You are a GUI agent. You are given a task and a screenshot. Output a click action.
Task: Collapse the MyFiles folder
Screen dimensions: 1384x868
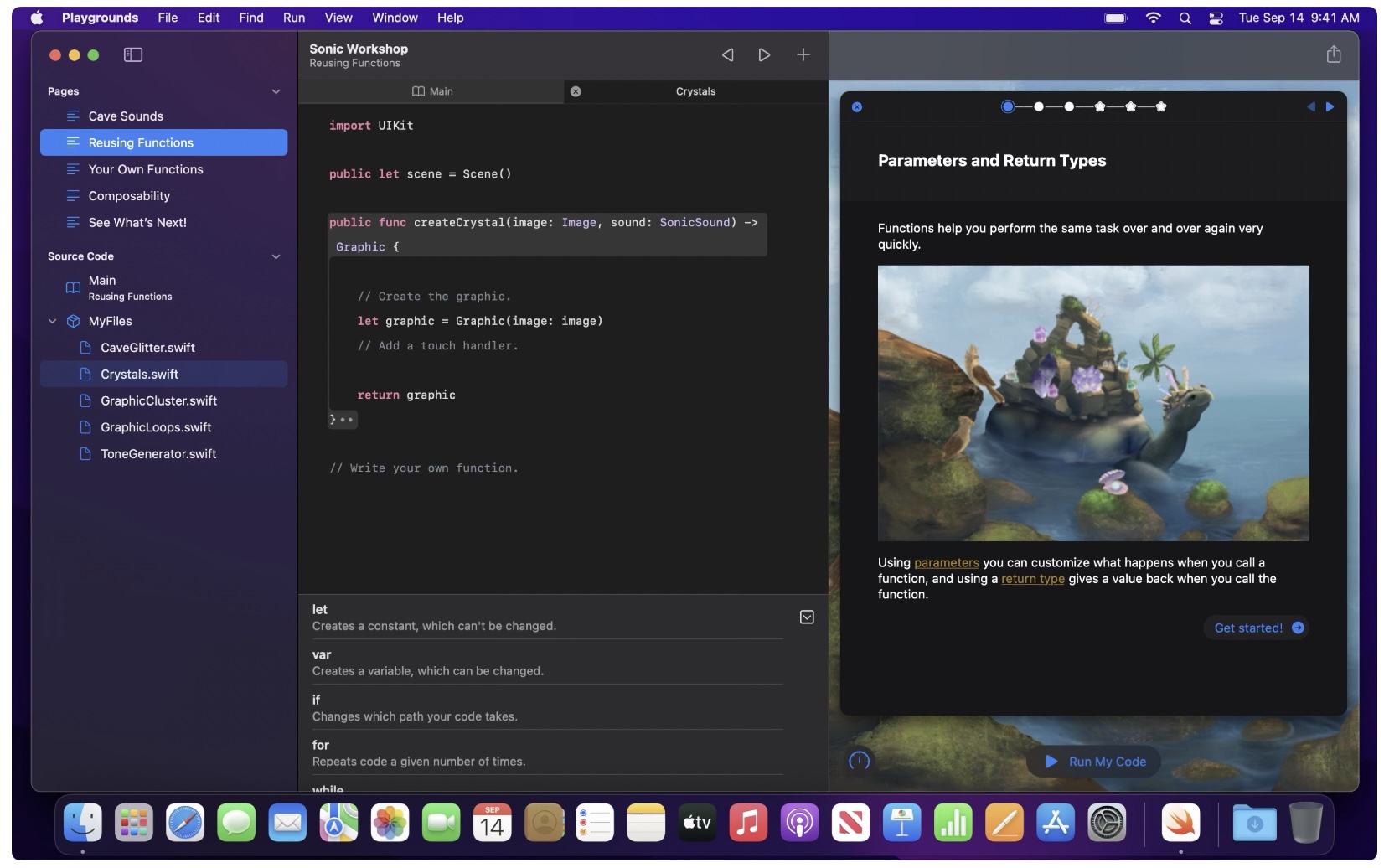point(52,321)
